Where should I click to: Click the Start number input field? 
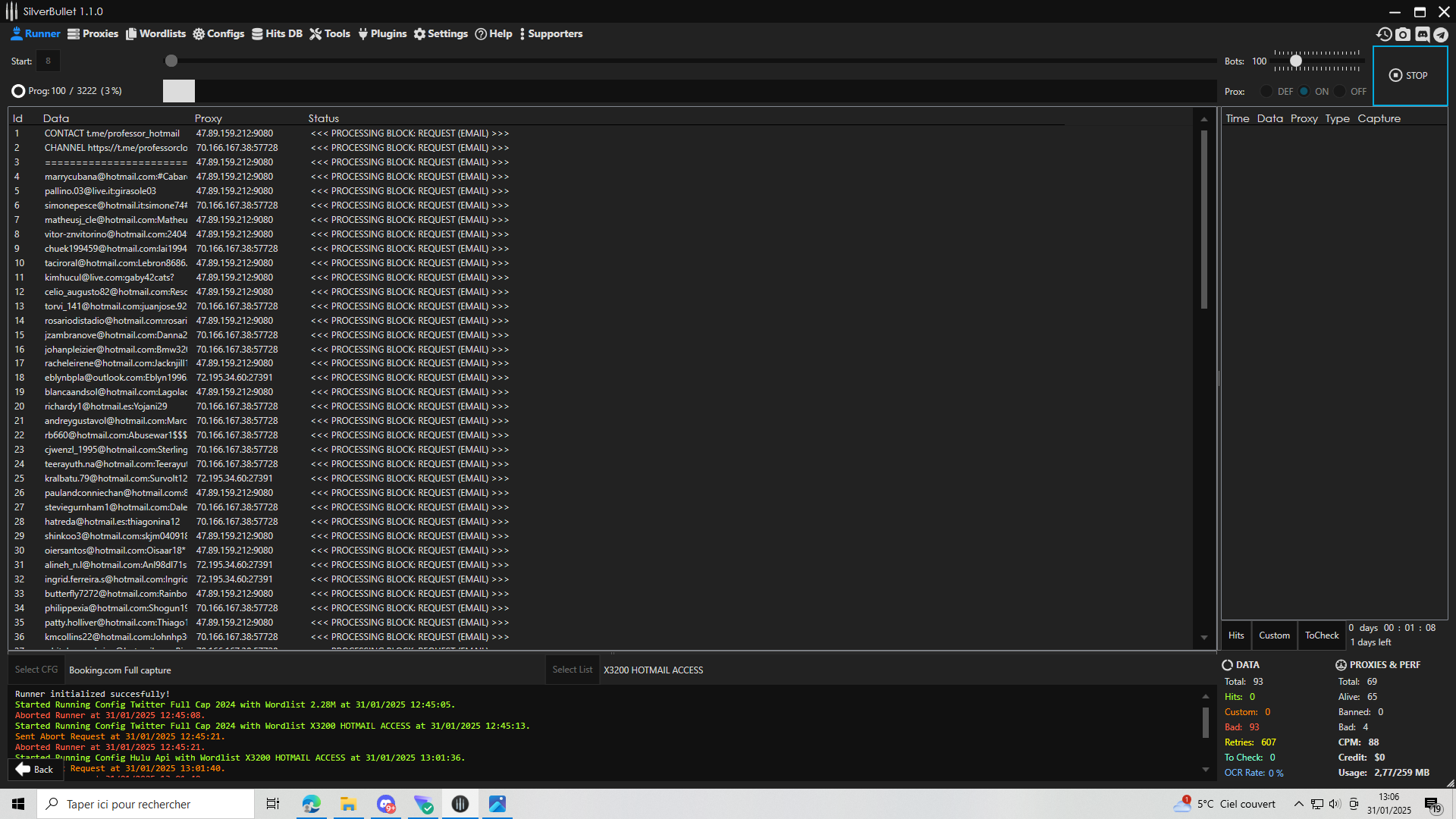tap(48, 61)
